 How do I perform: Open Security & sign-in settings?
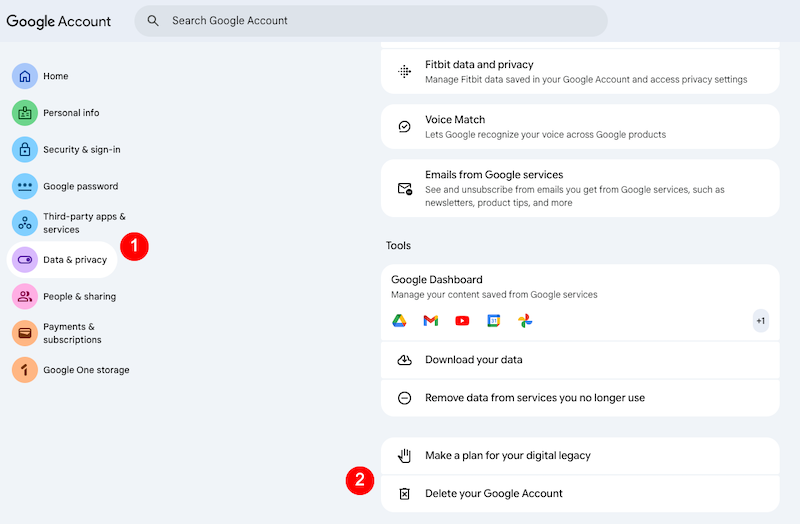coord(66,149)
